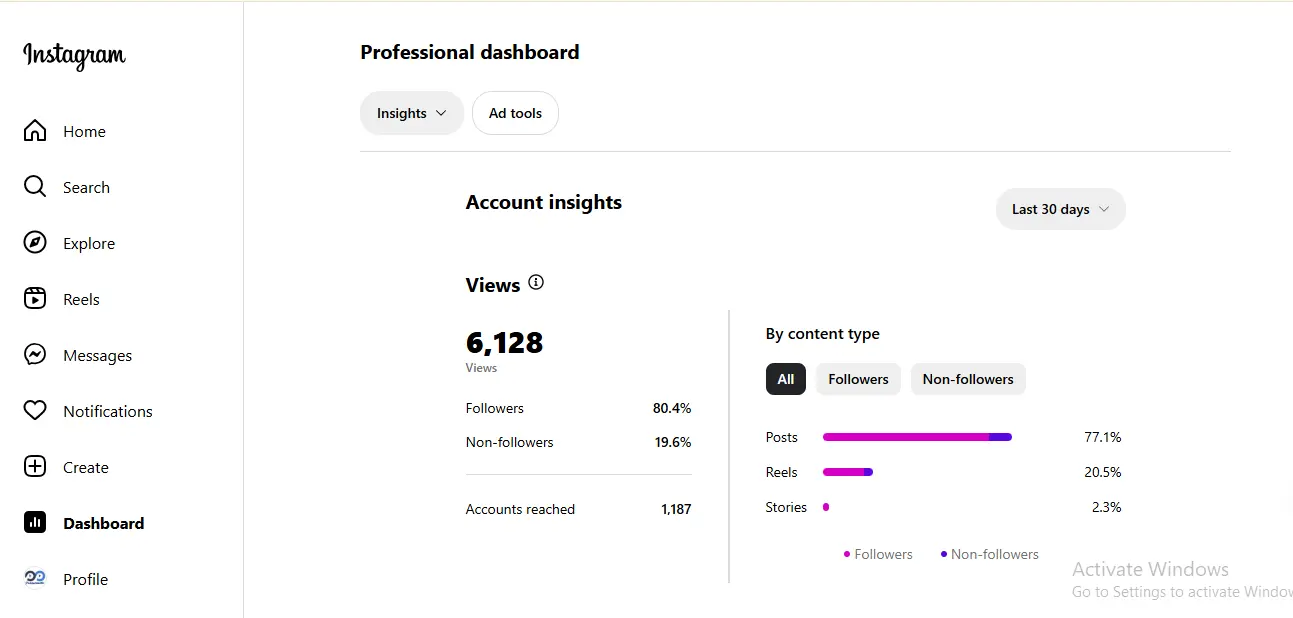Open Profile avatar in sidebar

[x=35, y=579]
